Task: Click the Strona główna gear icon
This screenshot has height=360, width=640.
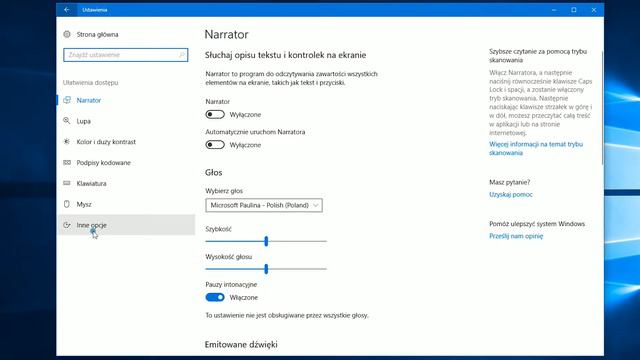Action: pos(67,34)
